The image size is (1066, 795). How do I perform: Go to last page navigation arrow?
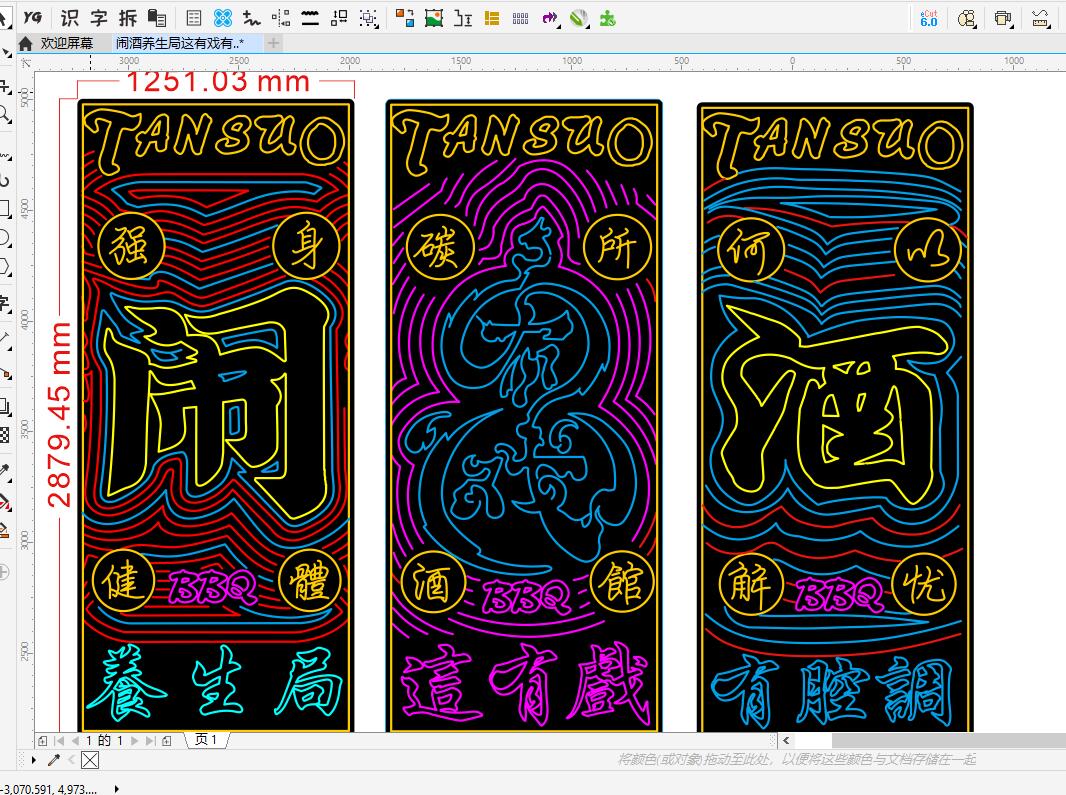point(150,741)
